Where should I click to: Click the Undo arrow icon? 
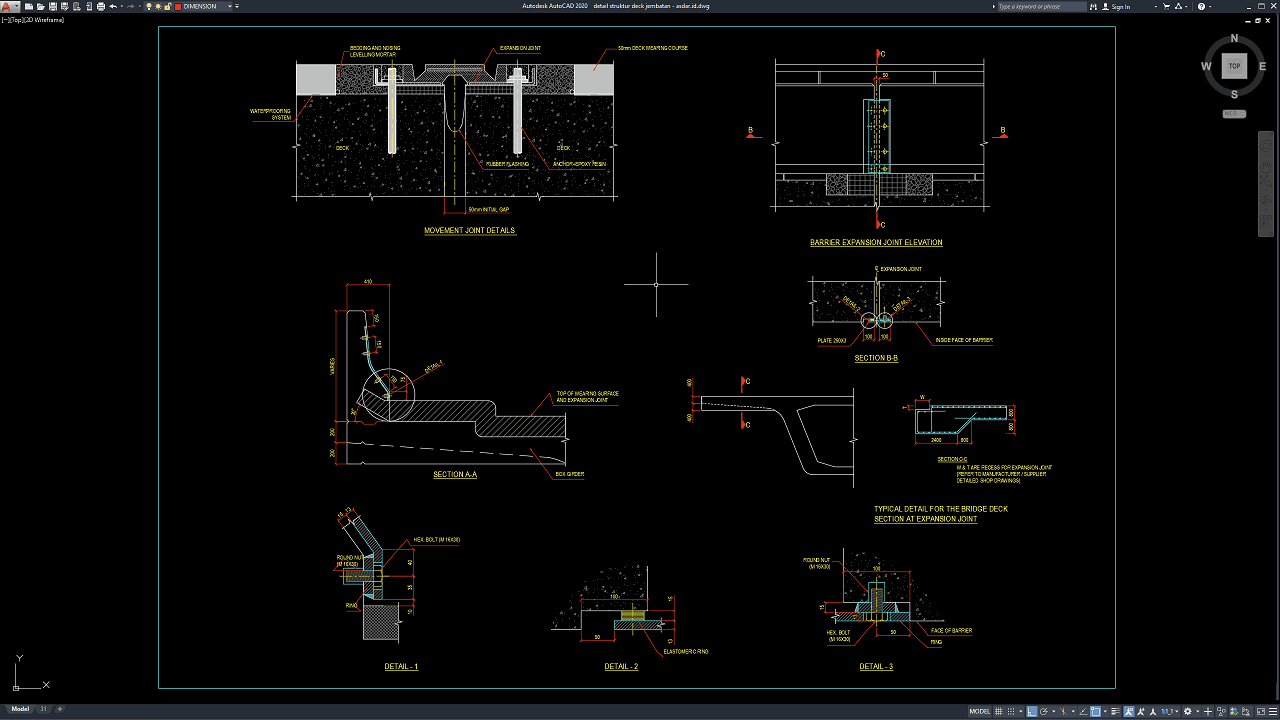click(113, 6)
